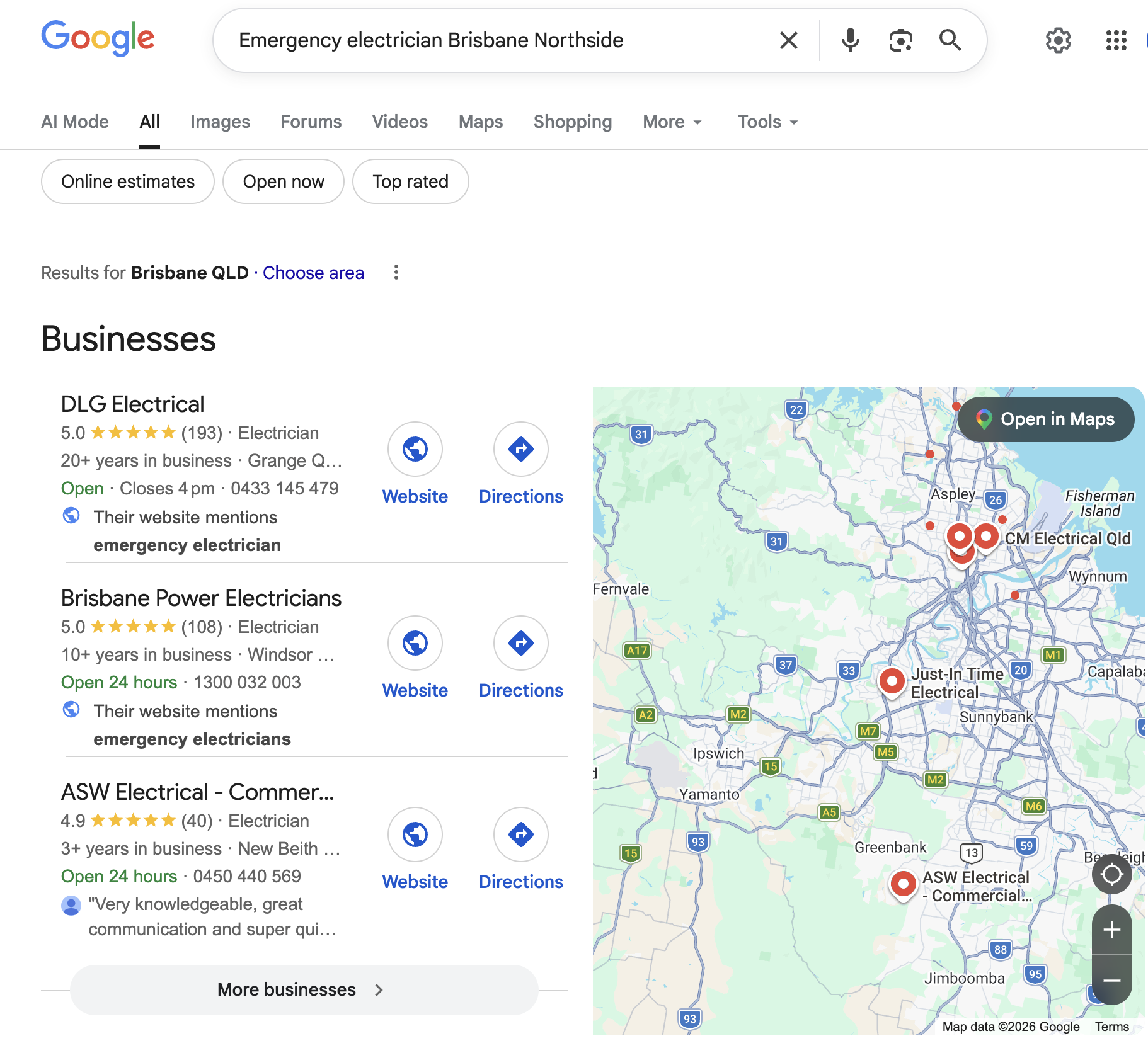Open Google Lens image search
Viewport: 1148px width, 1048px height.
pos(900,40)
